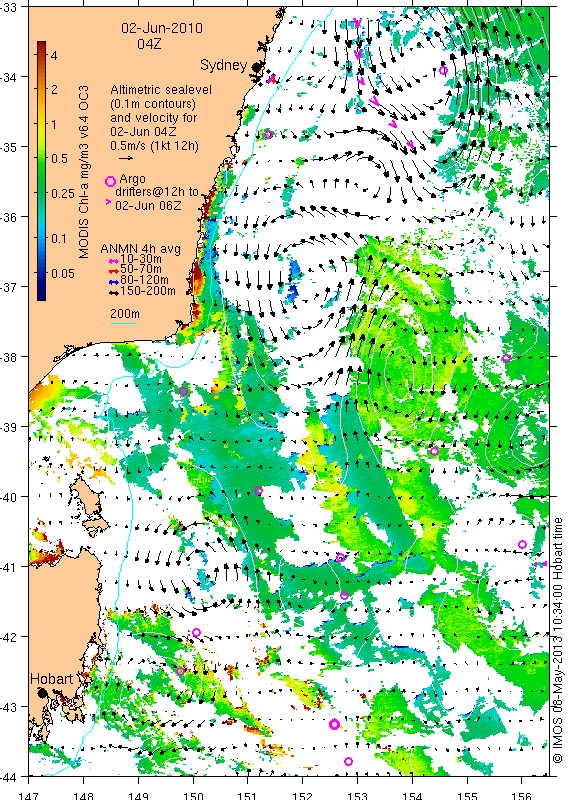Click the 'ANMN 4h avg' heading
The height and width of the screenshot is (800, 570).
pyautogui.click(x=140, y=249)
